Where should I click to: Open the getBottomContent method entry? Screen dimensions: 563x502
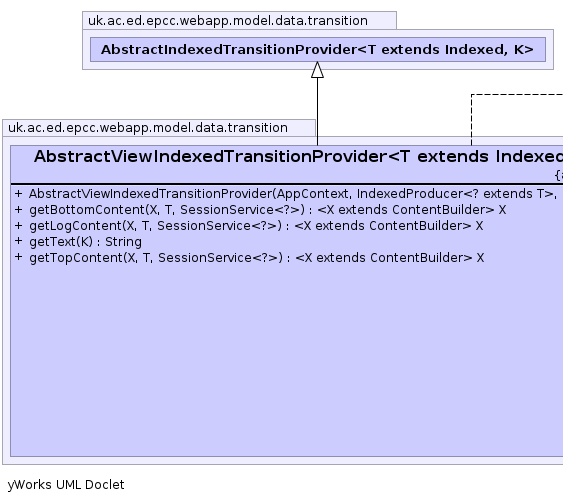coord(267,210)
